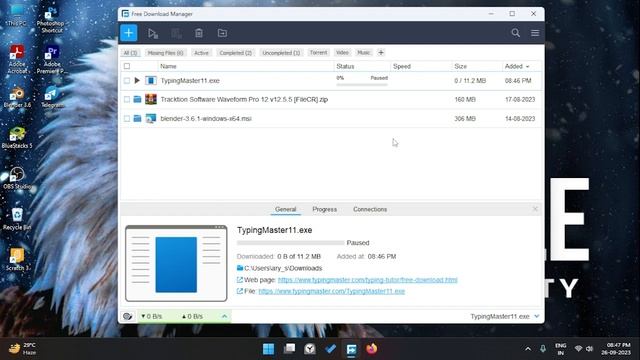Screen dimensions: 640x360
Task: Open the typingmaster.com free-download web page link
Action: coord(367,280)
